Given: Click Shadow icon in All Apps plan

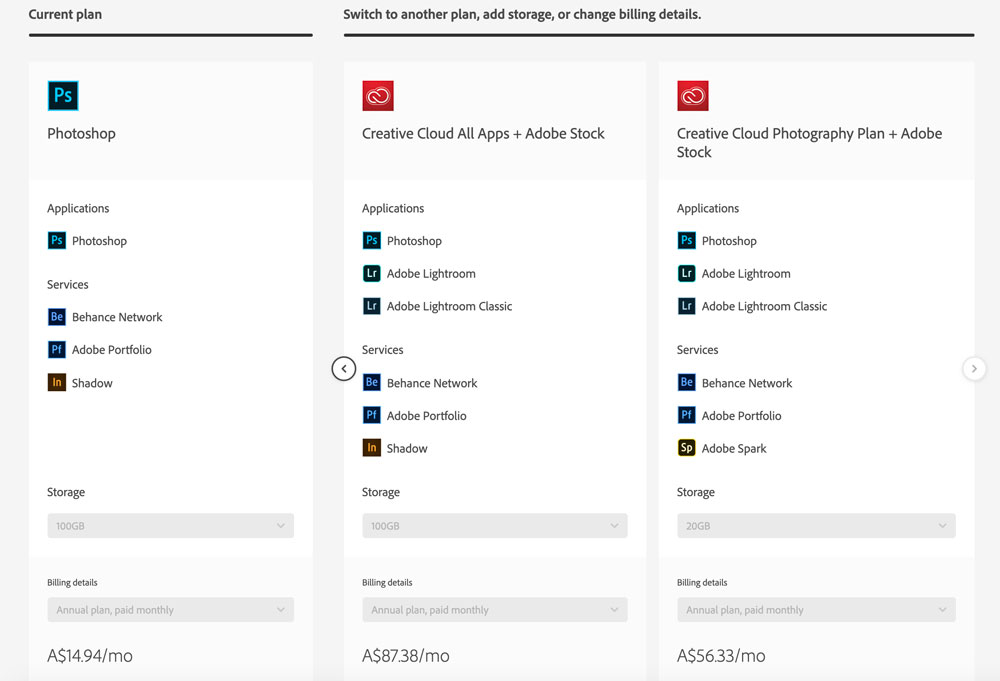Looking at the screenshot, I should pos(372,448).
